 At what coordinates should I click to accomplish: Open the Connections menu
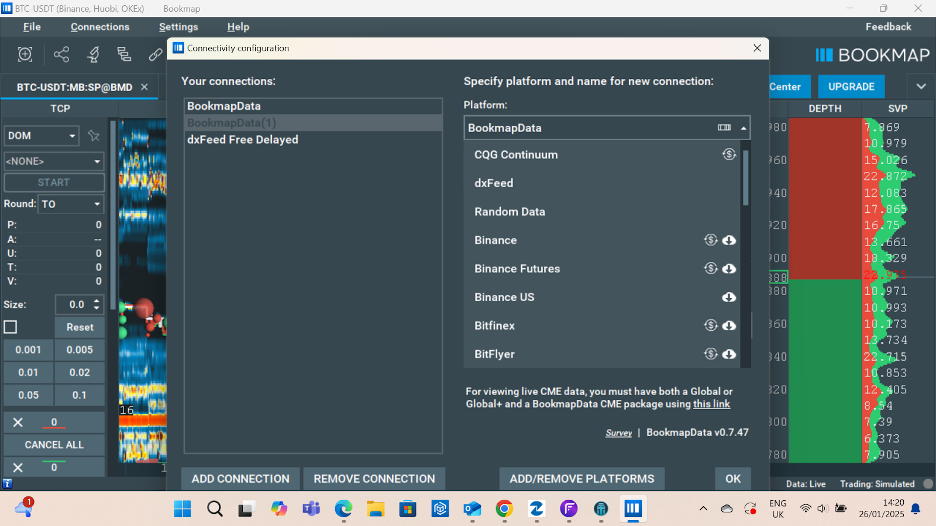click(100, 27)
